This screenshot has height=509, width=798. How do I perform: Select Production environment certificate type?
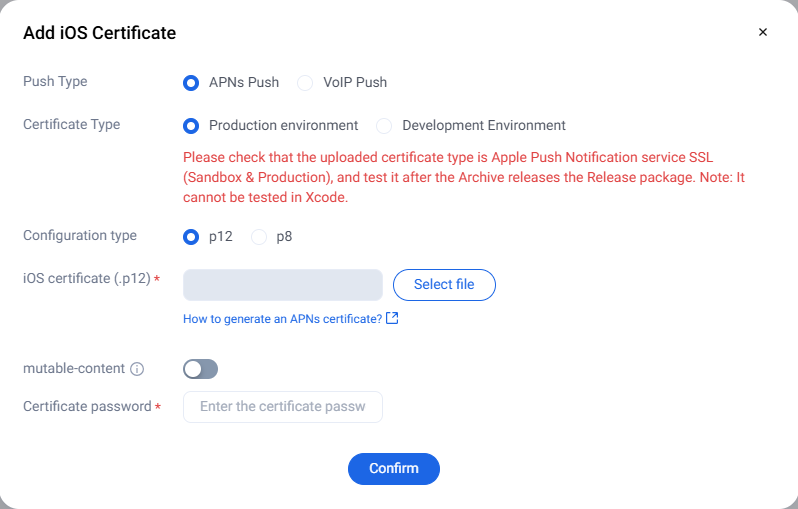click(191, 126)
